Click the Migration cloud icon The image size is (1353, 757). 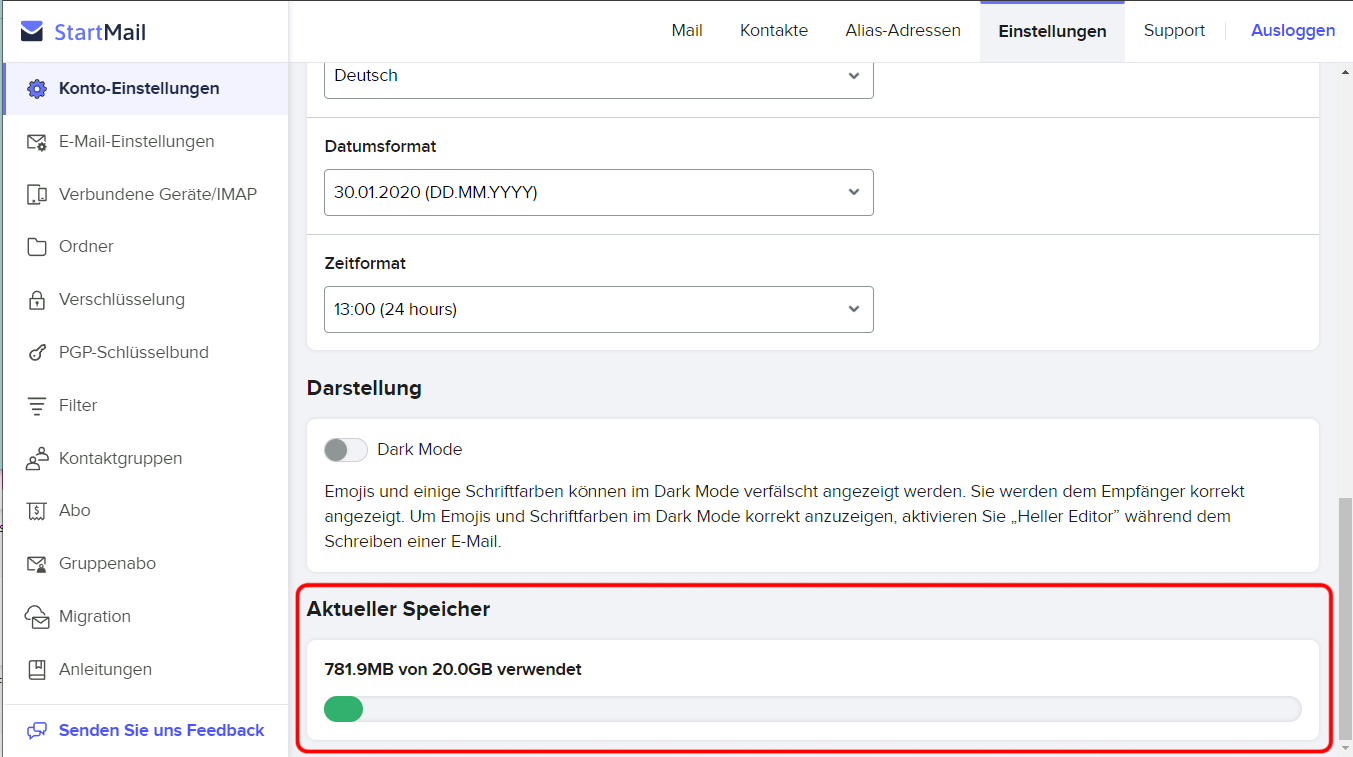37,617
